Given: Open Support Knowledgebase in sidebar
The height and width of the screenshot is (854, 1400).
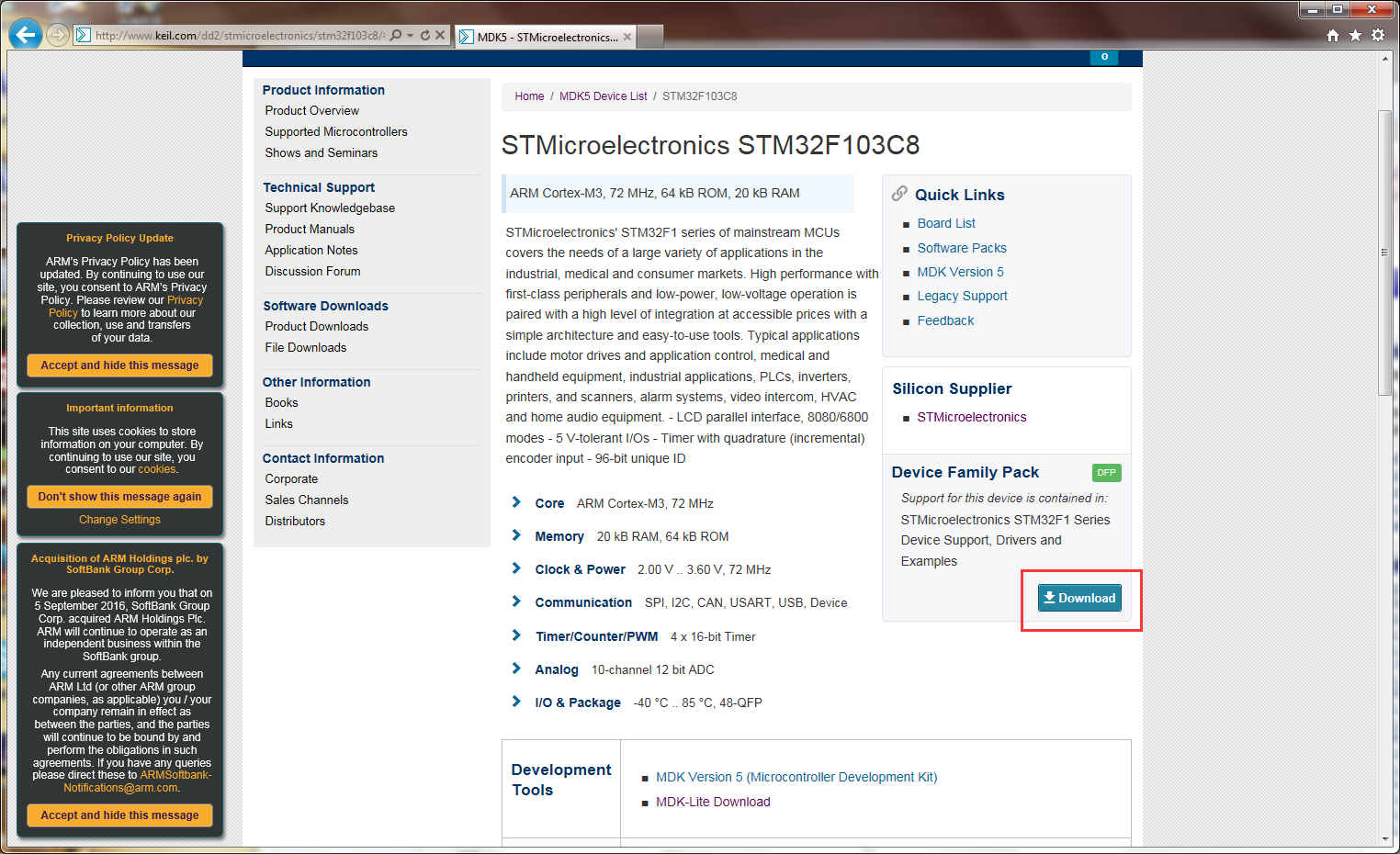Looking at the screenshot, I should tap(330, 208).
